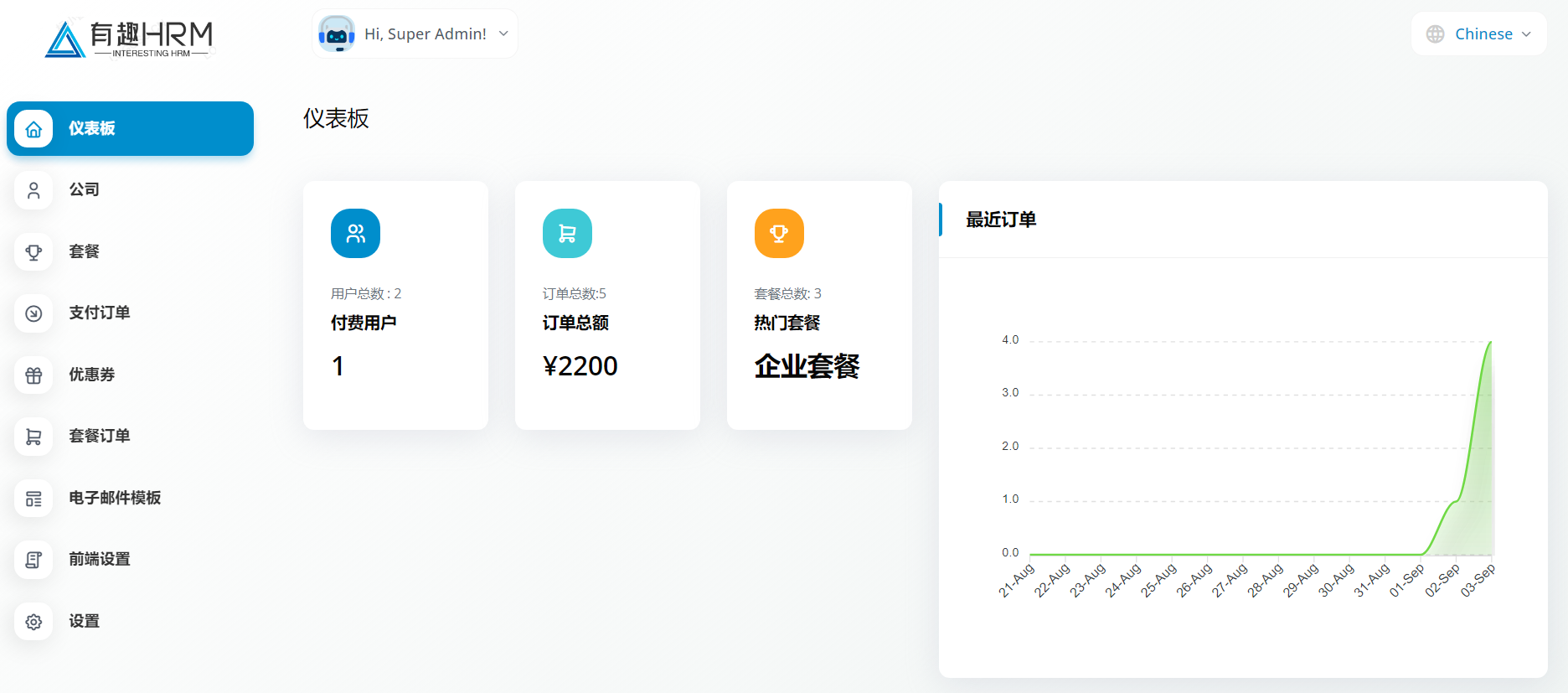Click the orange trophy icon on 热门套餐 card
This screenshot has height=693, width=1568.
[x=779, y=234]
